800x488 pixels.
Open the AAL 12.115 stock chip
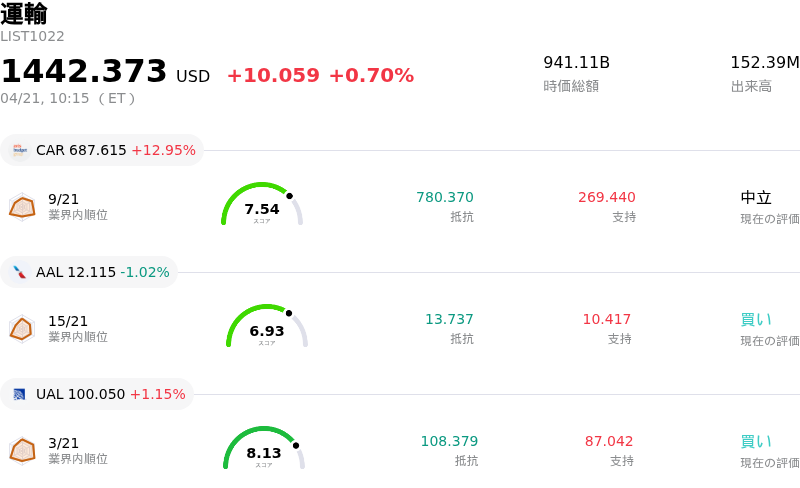(x=90, y=272)
